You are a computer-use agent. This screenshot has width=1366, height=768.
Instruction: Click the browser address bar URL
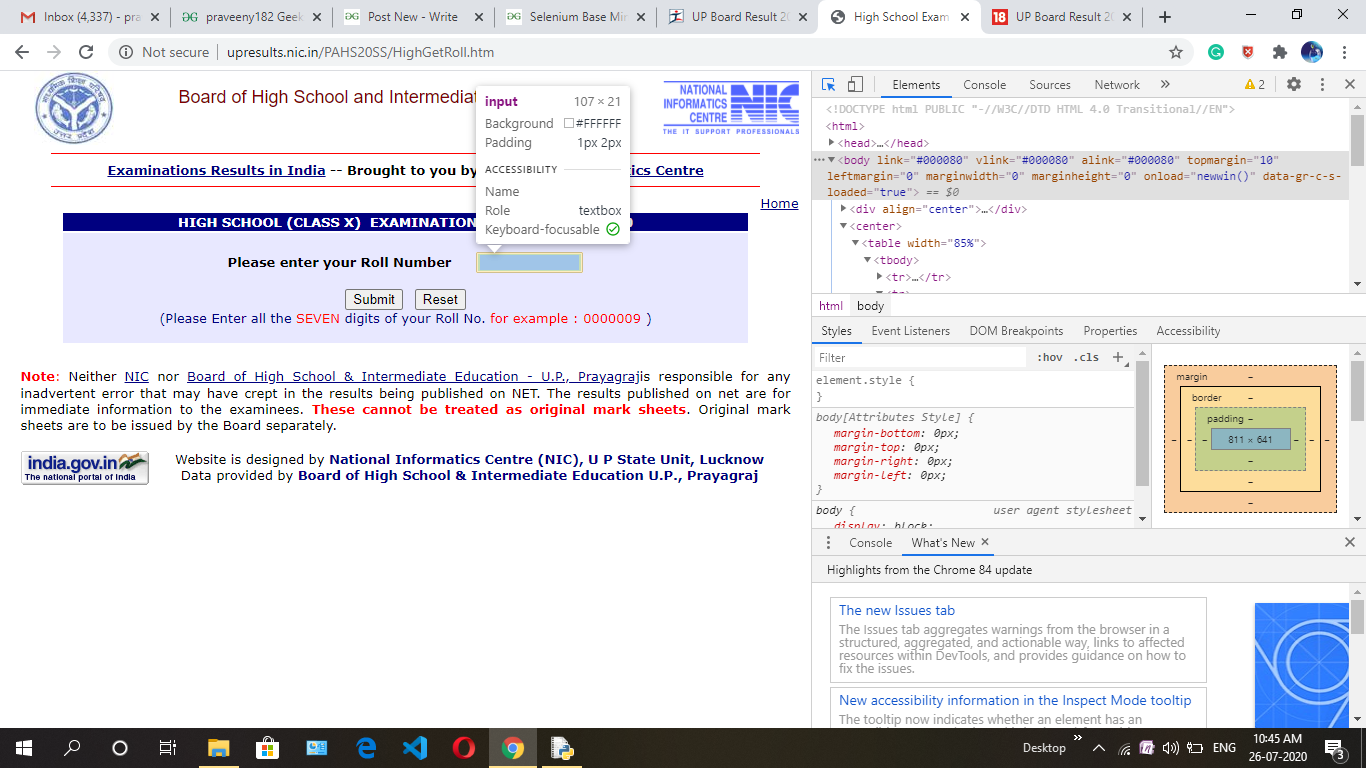click(361, 52)
